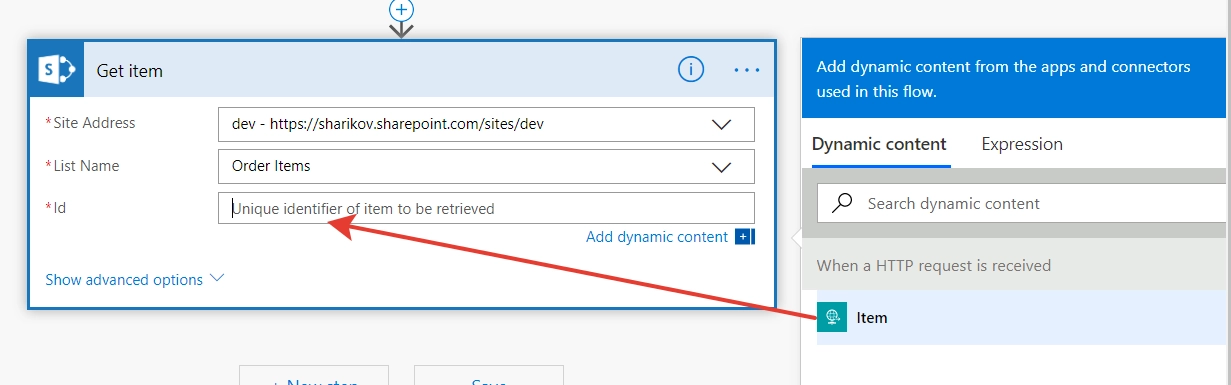Click 'When a HTTP request is received' header
This screenshot has height=385, width=1231.
point(934,266)
